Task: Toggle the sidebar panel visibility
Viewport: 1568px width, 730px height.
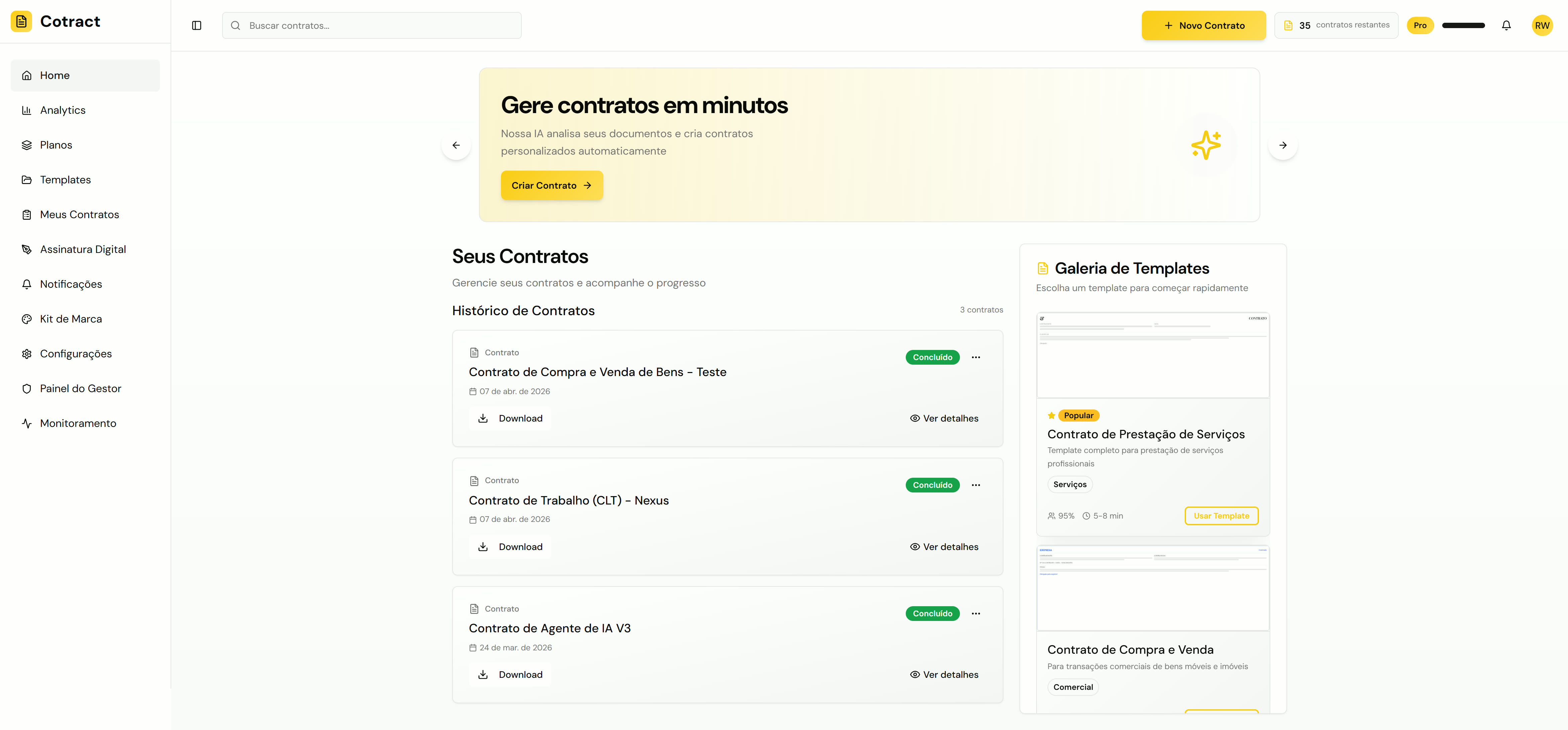Action: click(197, 25)
